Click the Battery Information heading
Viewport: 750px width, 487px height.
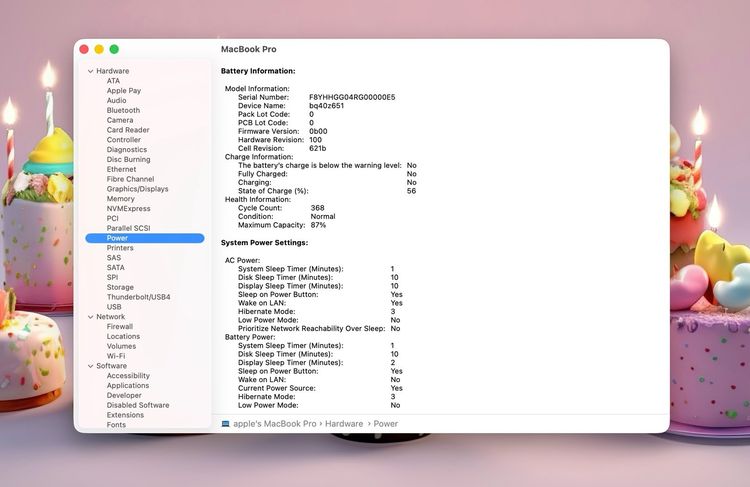point(258,71)
